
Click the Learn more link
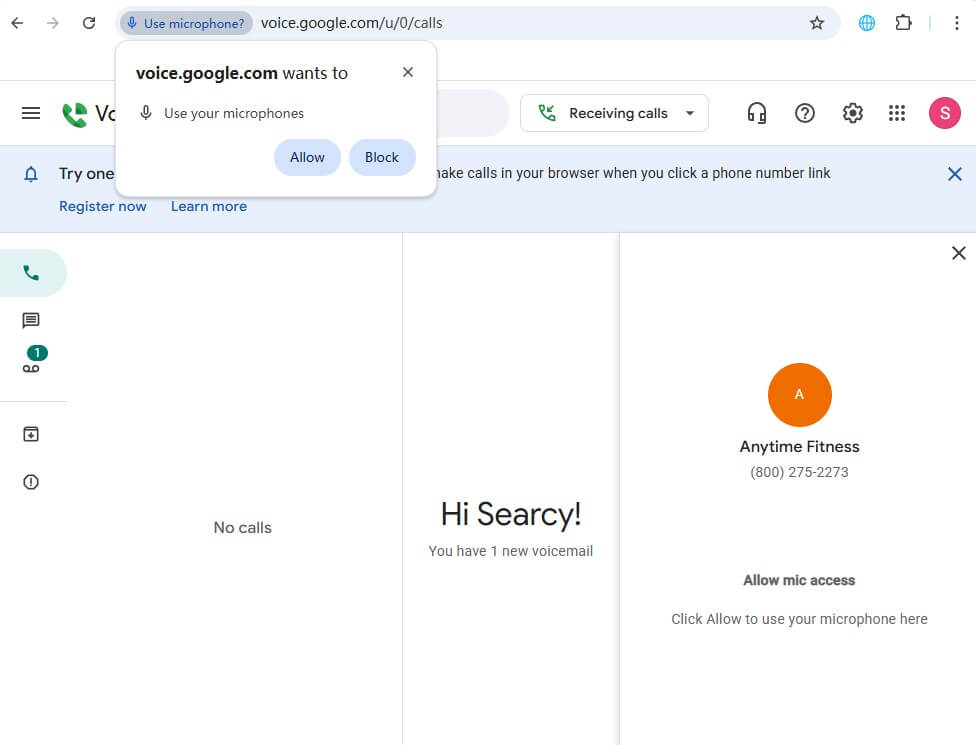click(209, 207)
